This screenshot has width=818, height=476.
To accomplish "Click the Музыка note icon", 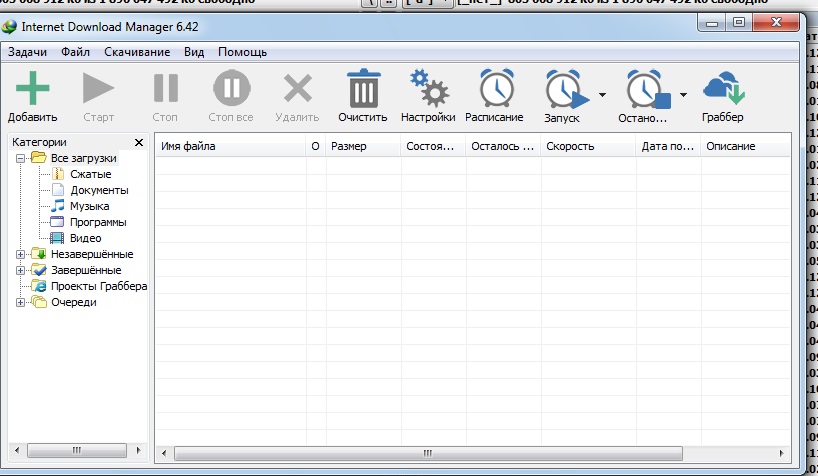I will click(x=58, y=206).
